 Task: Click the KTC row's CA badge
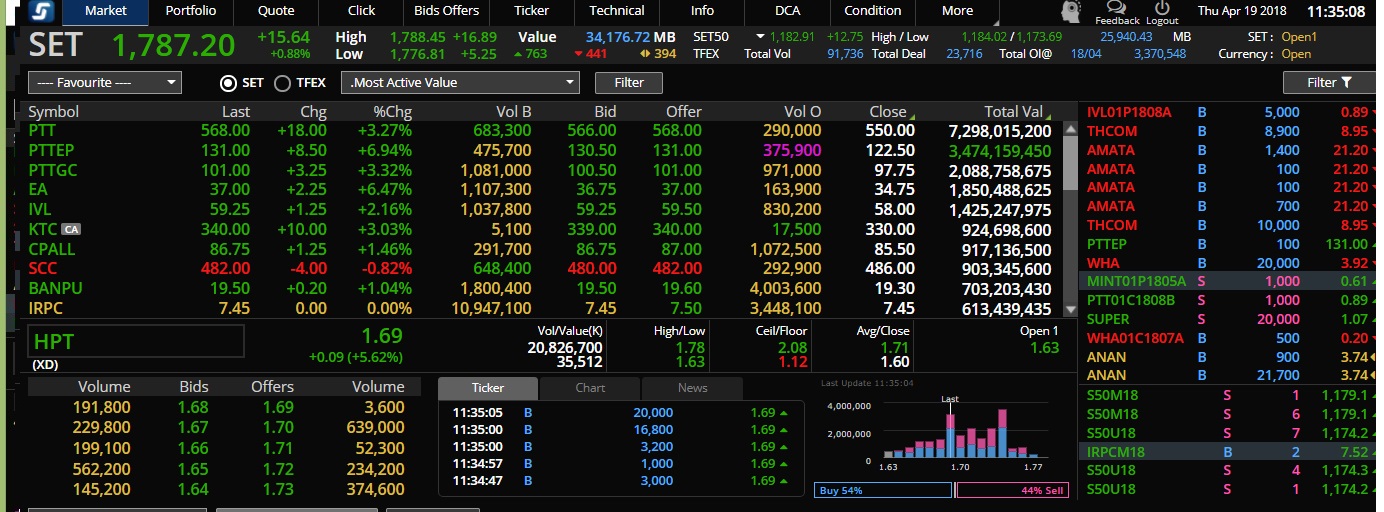[70, 229]
